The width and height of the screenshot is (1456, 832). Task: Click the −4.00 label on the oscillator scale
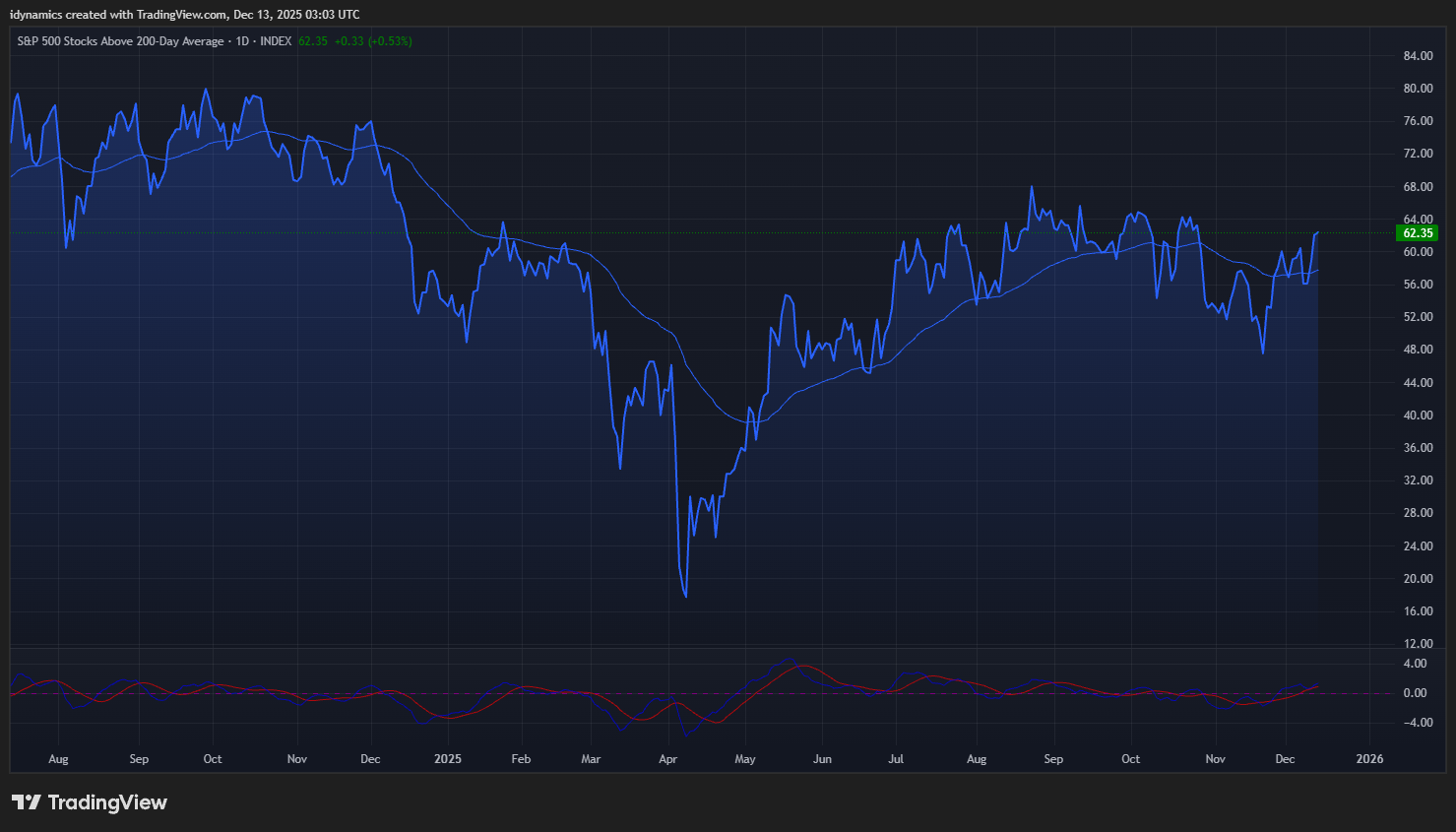pyautogui.click(x=1415, y=723)
